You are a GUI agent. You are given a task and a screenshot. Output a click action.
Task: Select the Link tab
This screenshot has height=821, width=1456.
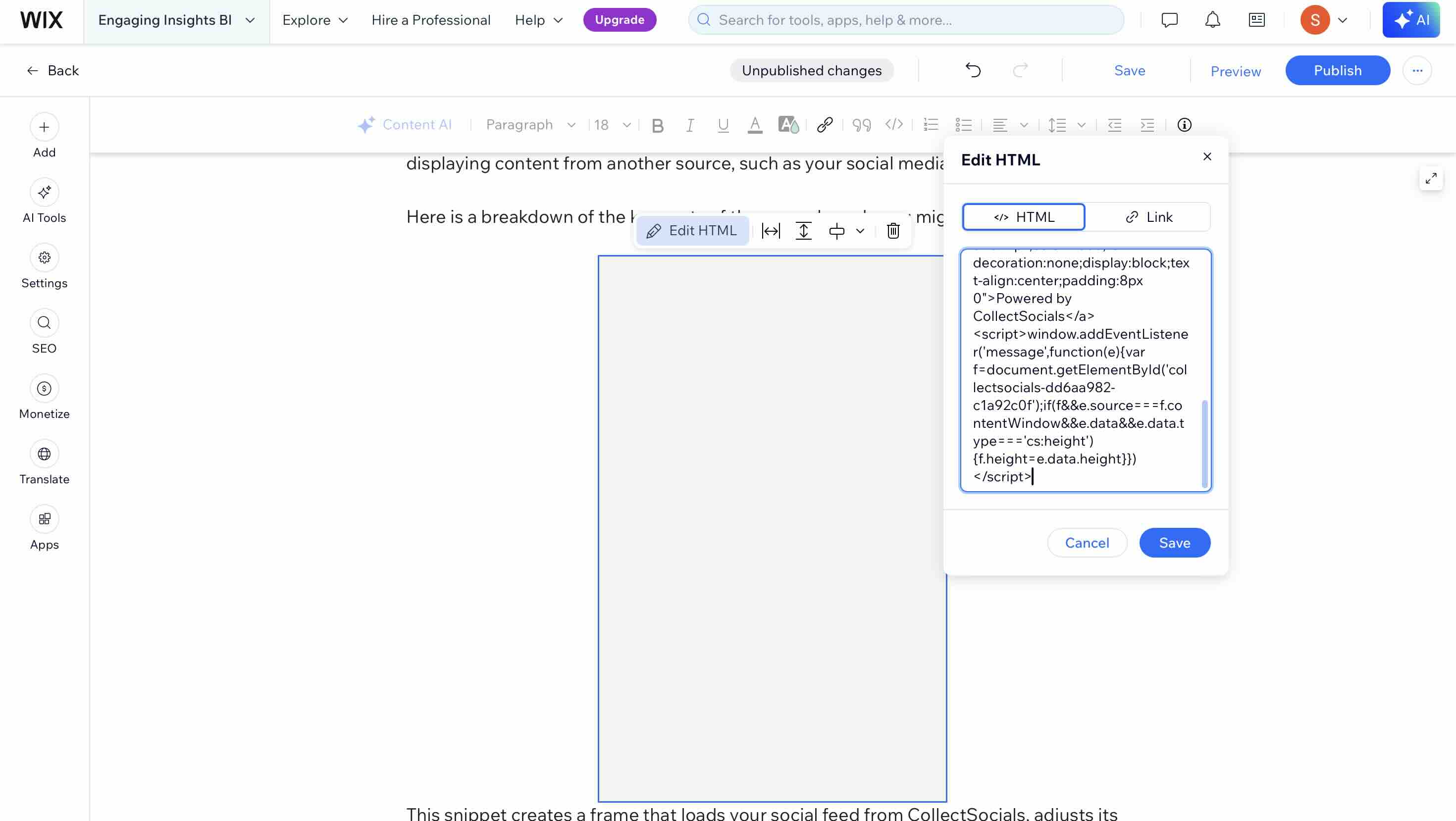point(1148,217)
